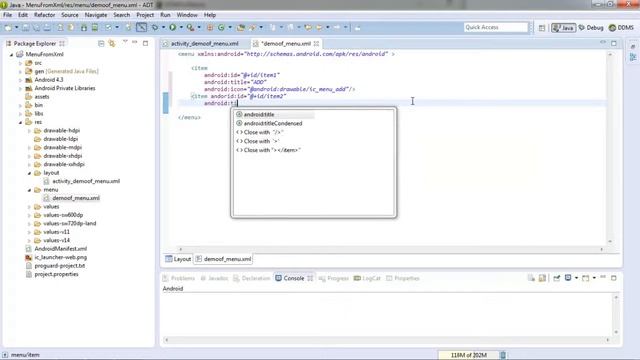Choose Close with "></item>" suggestion
The width and height of the screenshot is (640, 360).
pos(268,150)
